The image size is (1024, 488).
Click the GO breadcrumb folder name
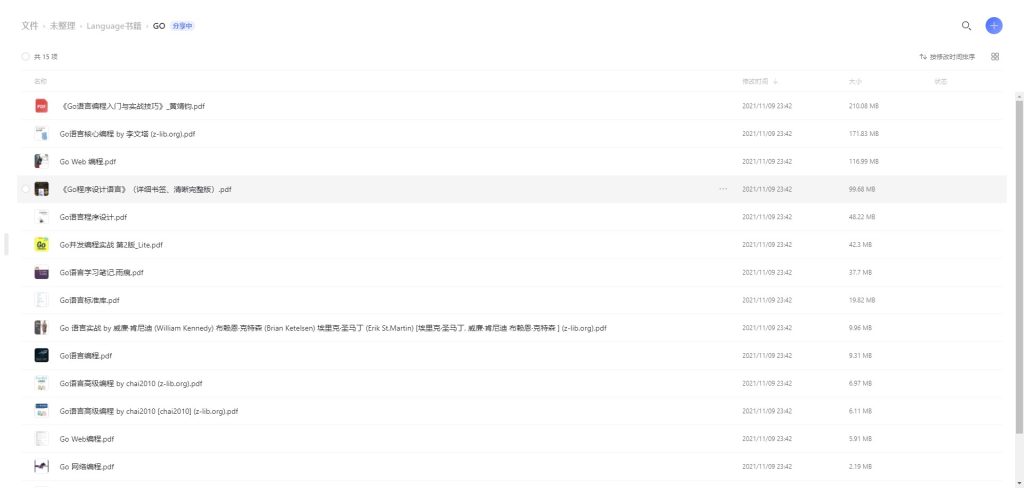coord(159,26)
